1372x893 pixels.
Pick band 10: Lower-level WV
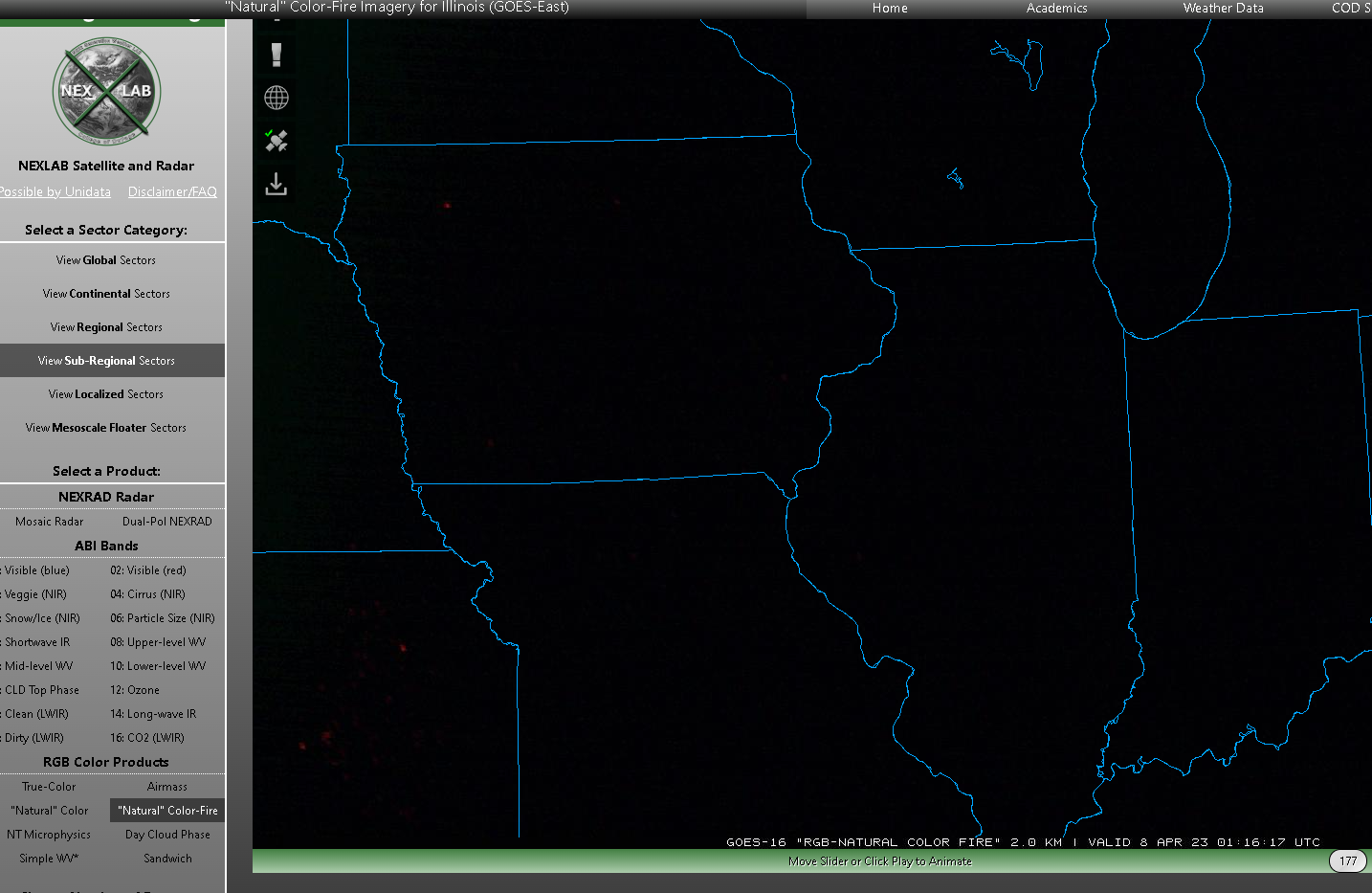pos(158,666)
